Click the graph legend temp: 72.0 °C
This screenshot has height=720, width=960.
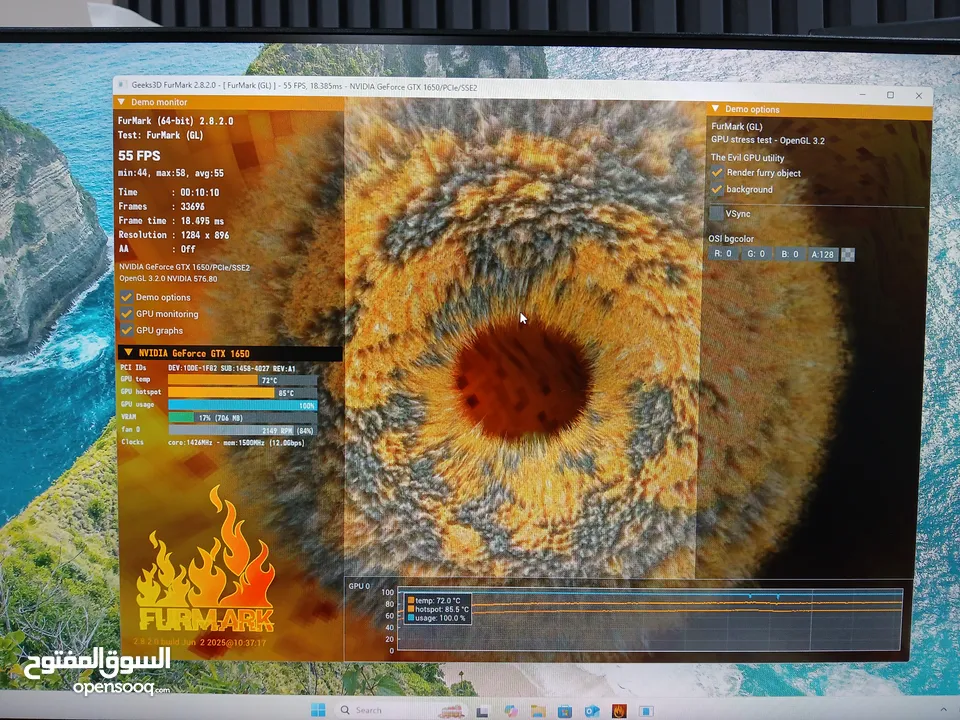(438, 601)
